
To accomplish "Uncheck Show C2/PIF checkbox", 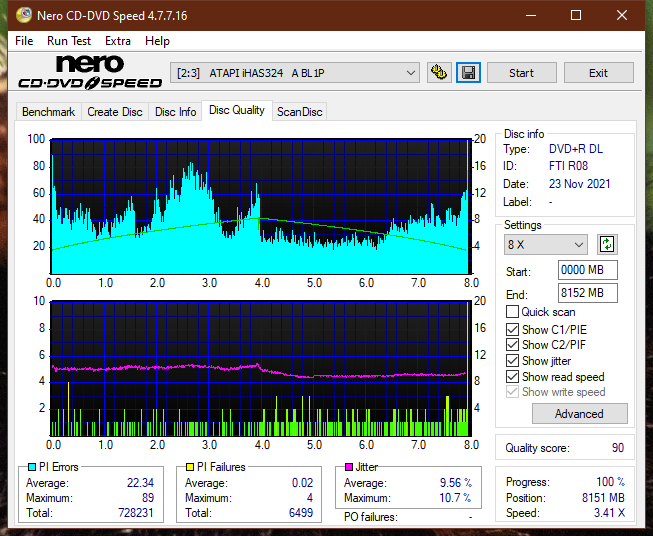I will coord(512,345).
